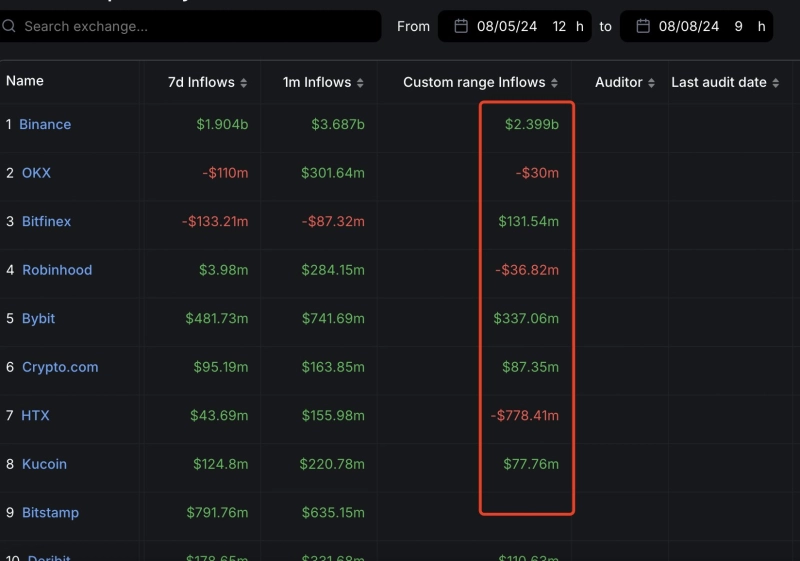Open the Crypto.com exchange link
The image size is (800, 561).
coord(60,367)
